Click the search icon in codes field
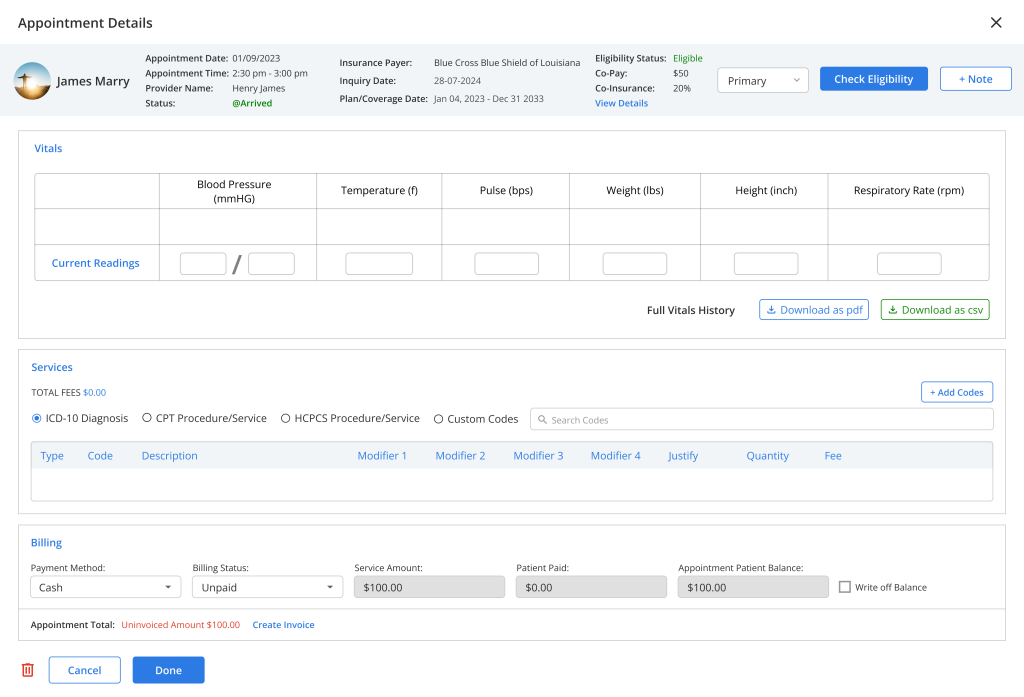 click(541, 420)
